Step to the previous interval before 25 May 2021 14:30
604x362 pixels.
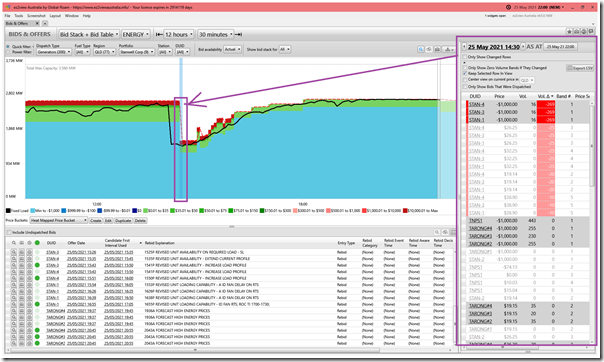point(464,47)
